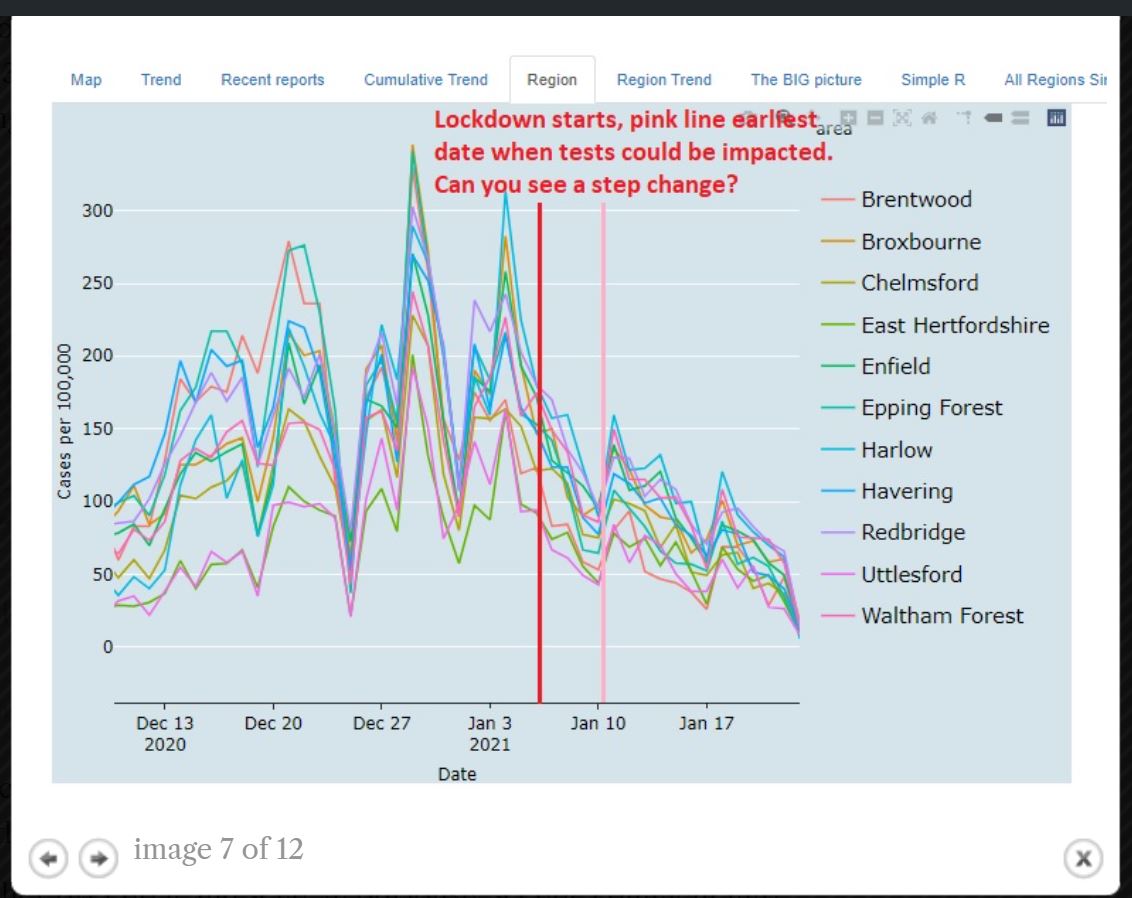Close the image viewer with X button
This screenshot has width=1132, height=898.
[1083, 858]
